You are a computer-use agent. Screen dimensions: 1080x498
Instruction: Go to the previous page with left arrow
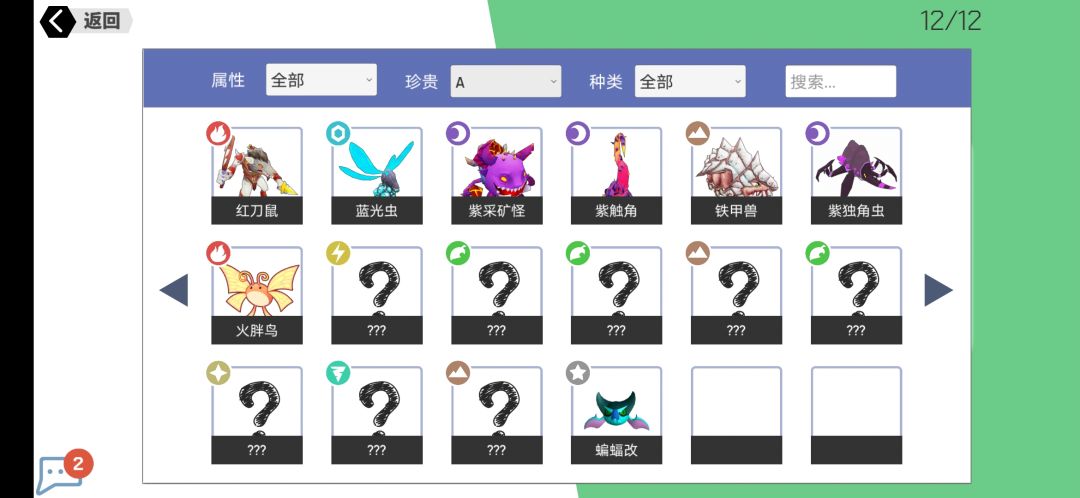click(x=174, y=290)
